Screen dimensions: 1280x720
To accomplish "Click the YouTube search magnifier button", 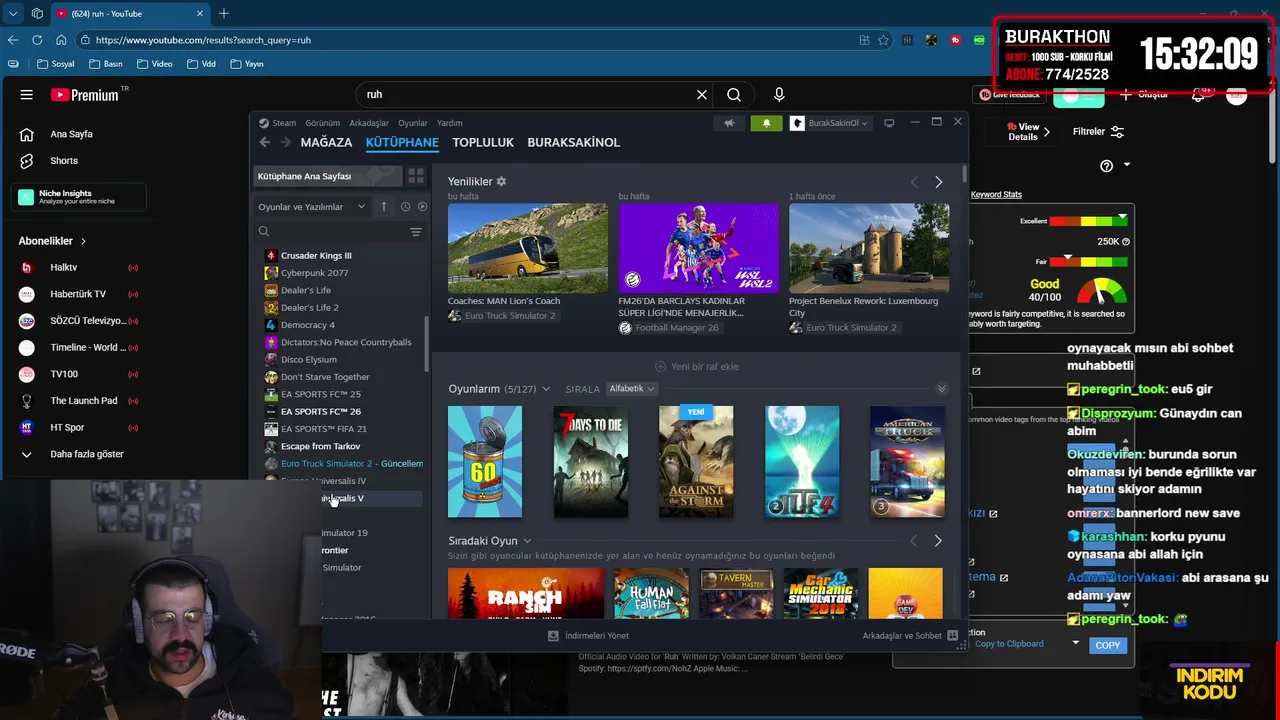I will (734, 95).
